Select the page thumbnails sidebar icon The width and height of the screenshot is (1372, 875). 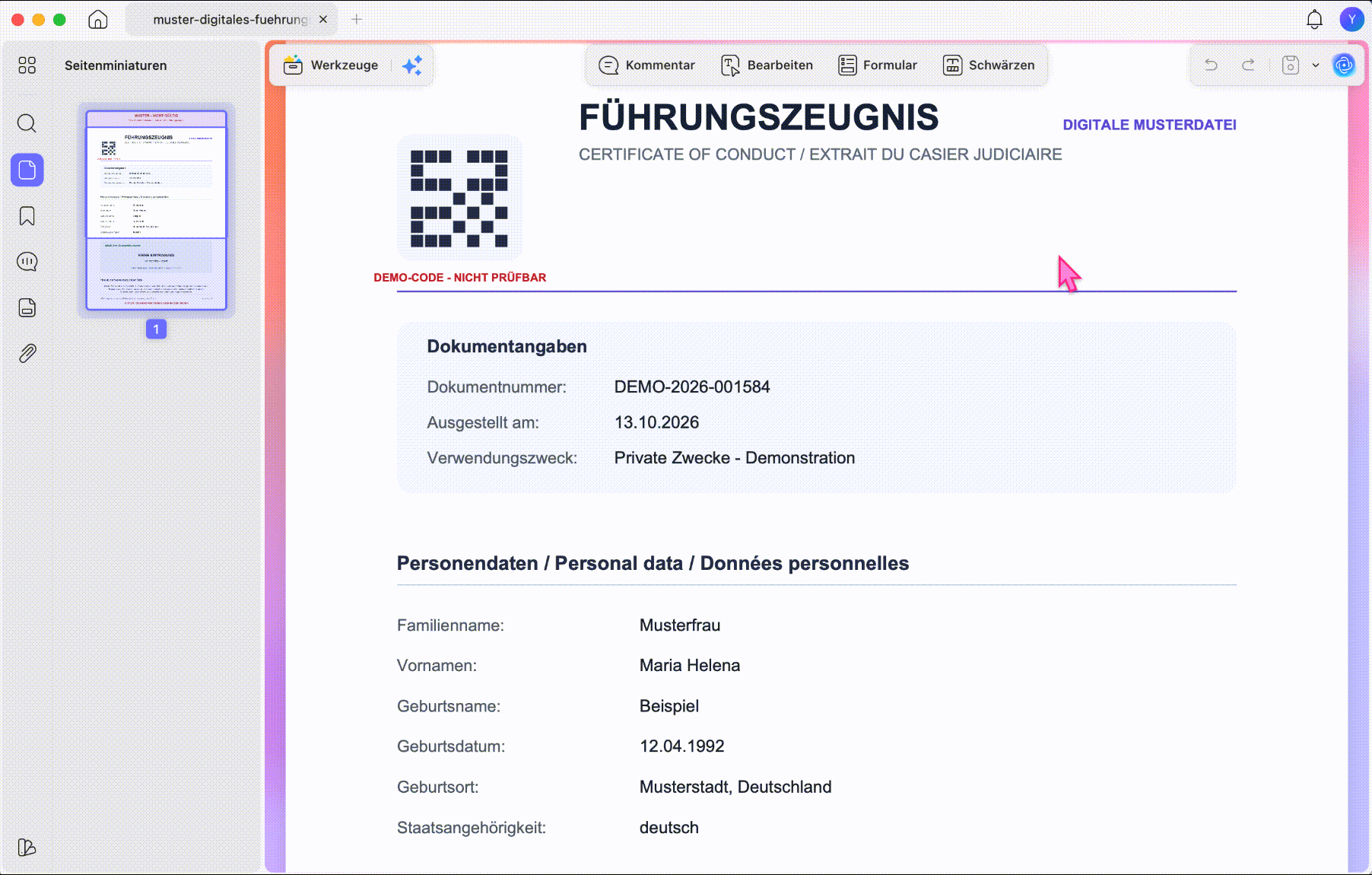(27, 170)
